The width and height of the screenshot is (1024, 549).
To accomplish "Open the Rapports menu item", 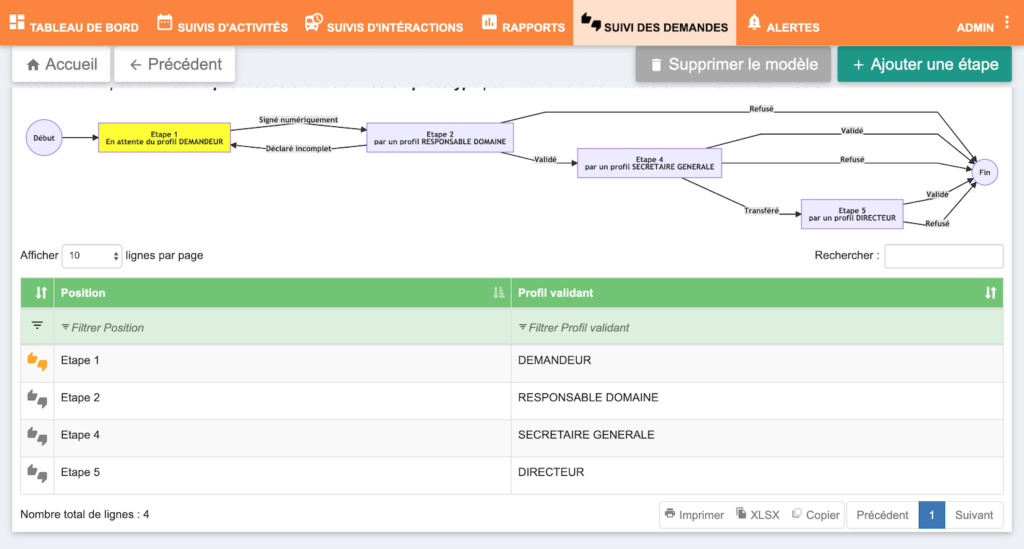I will pyautogui.click(x=523, y=24).
